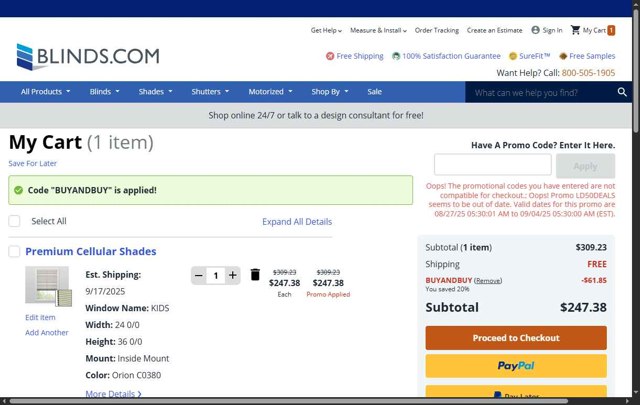
Task: Pay with the PayPal button
Action: (516, 366)
